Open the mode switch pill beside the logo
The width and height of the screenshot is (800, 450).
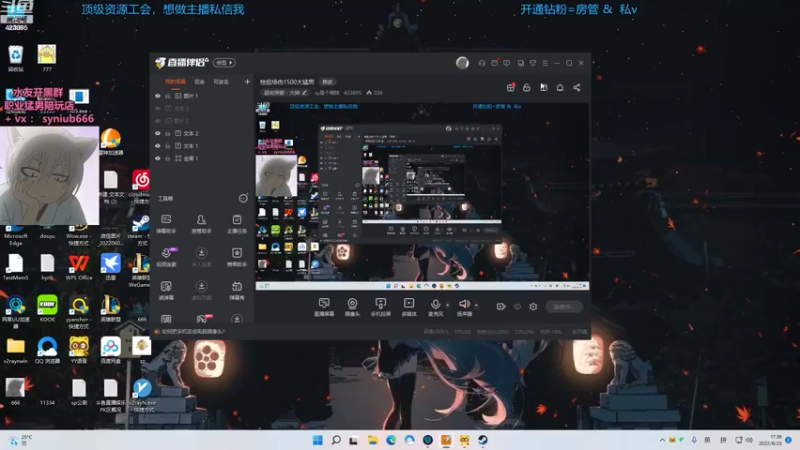[224, 63]
